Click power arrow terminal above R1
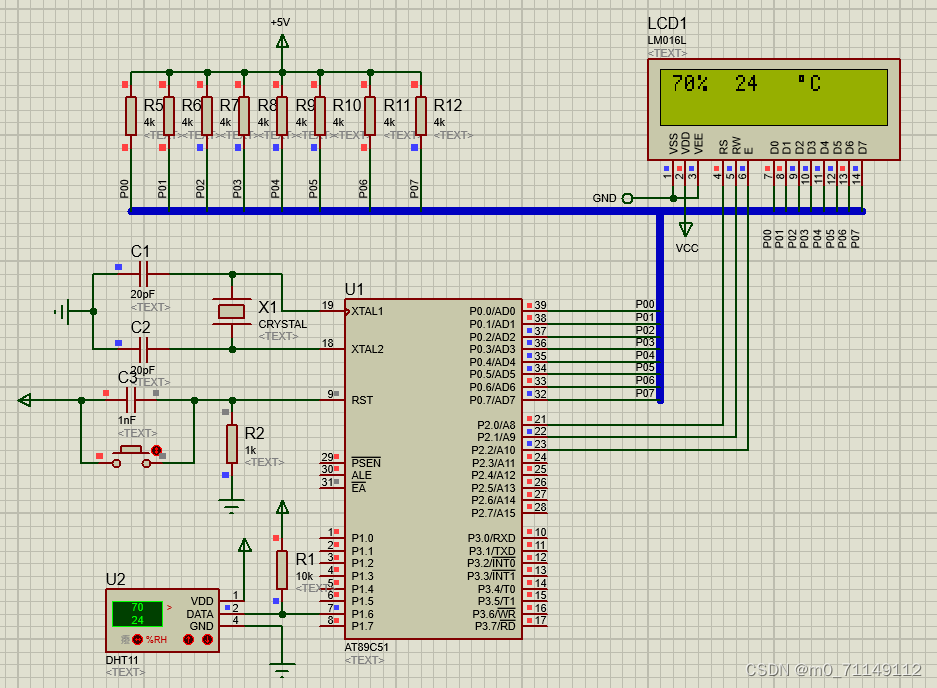 click(x=282, y=507)
